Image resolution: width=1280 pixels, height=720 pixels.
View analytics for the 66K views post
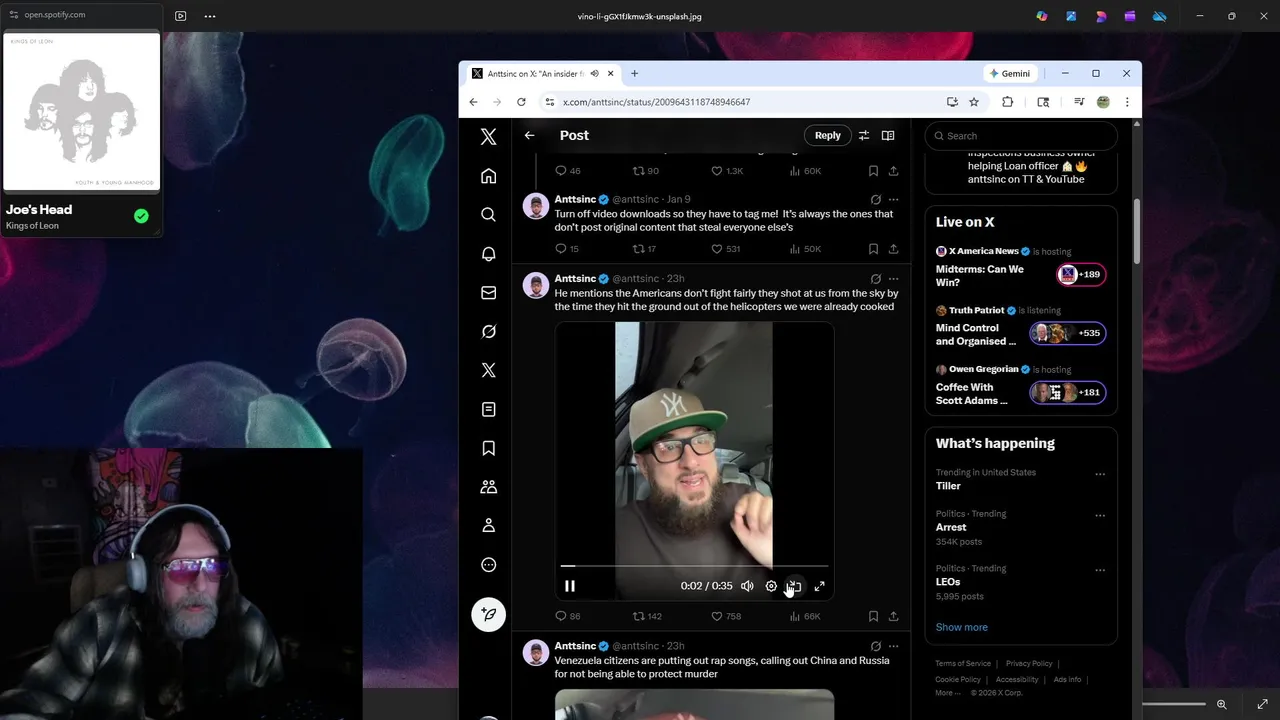(804, 616)
